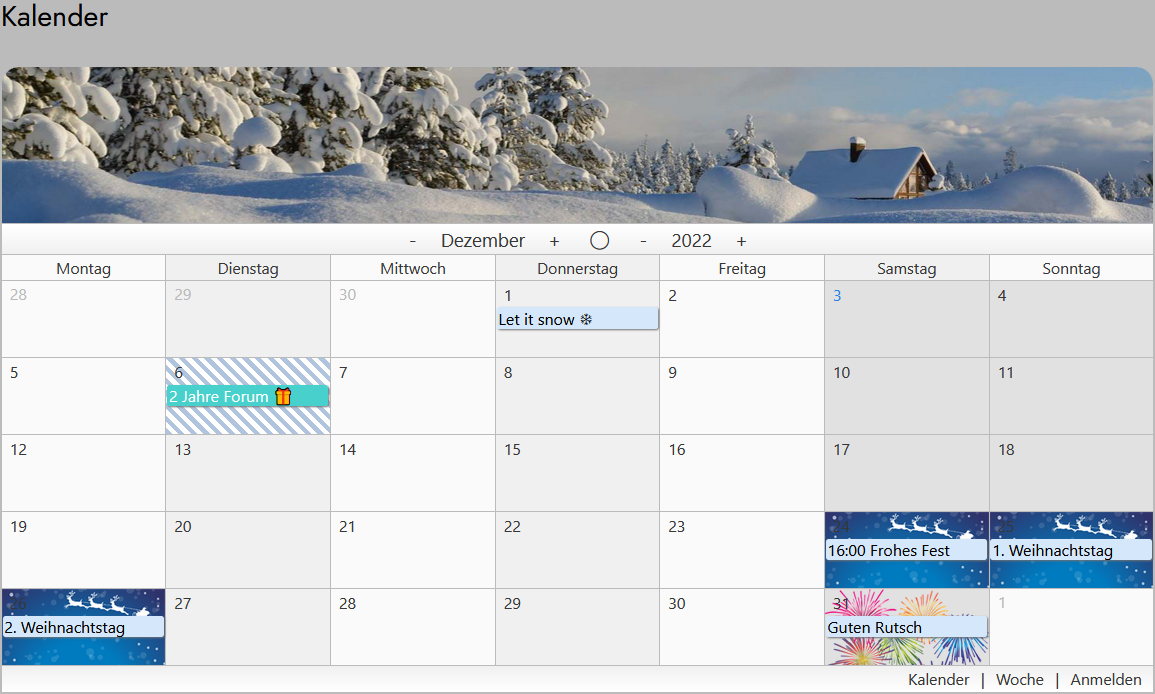Select the "1. Weihnachtstag" event
Viewport: 1155px width, 694px height.
tap(1070, 550)
